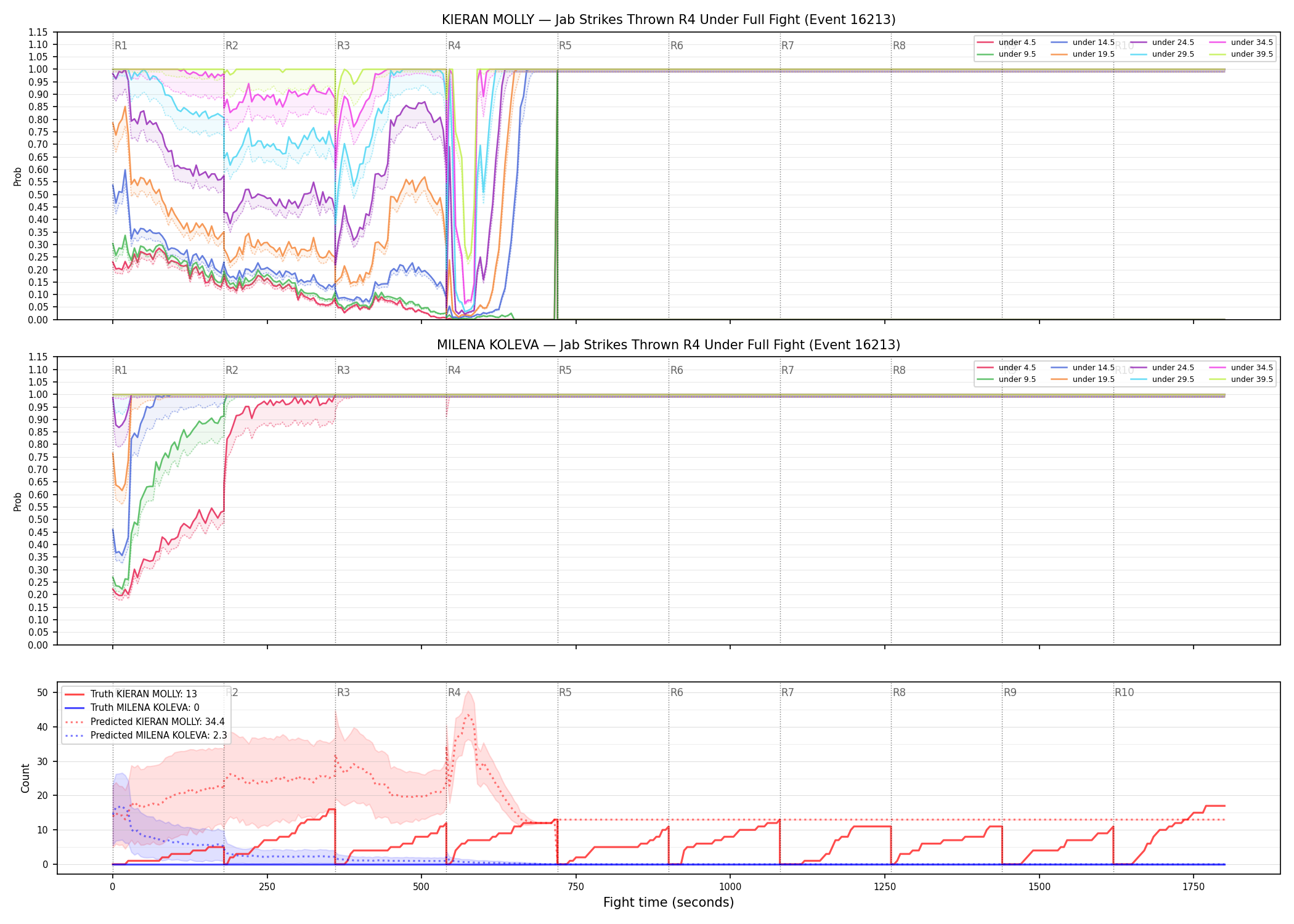Click R2 marker in MILENA KOLEVA chart
1294x924 pixels.
pos(232,370)
